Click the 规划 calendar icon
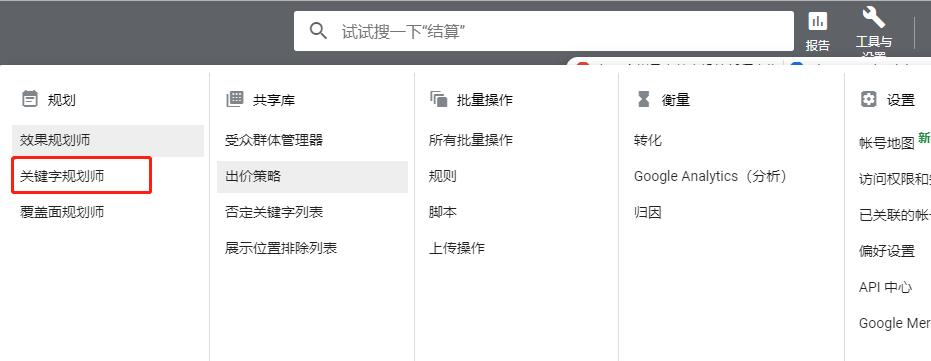Image resolution: width=931 pixels, height=361 pixels. pyautogui.click(x=30, y=99)
